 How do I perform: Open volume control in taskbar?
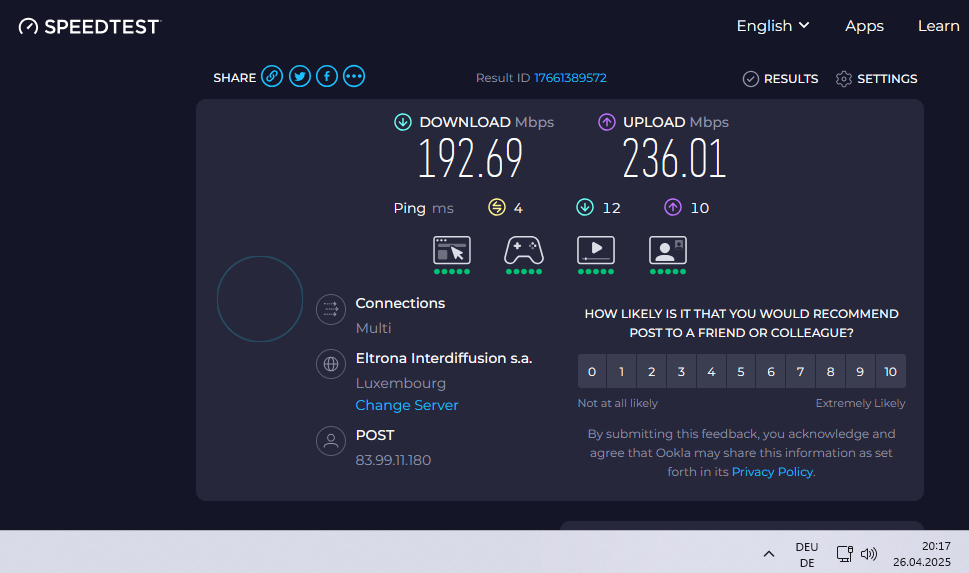tap(869, 554)
